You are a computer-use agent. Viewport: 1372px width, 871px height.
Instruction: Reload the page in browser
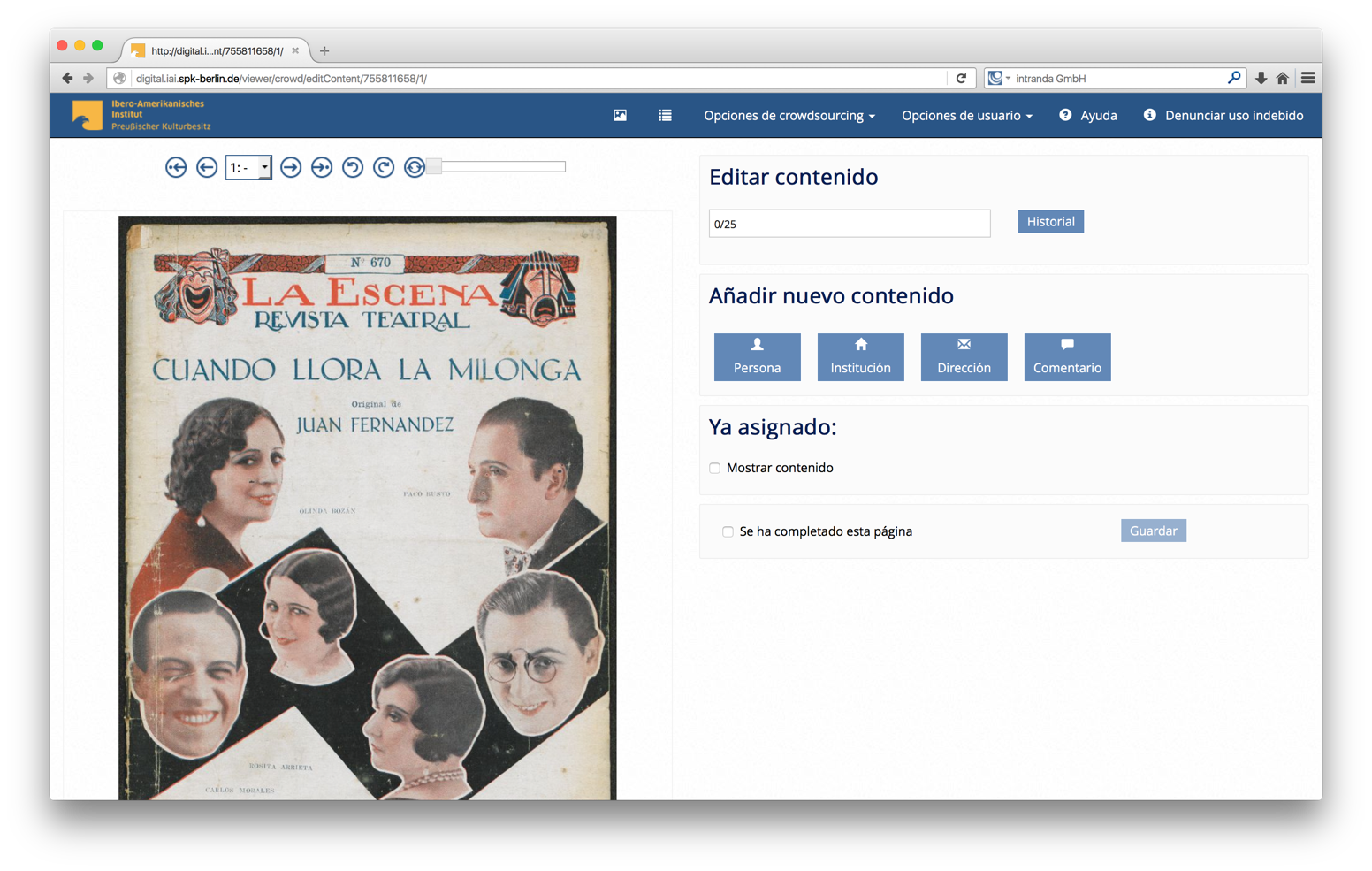click(x=962, y=78)
